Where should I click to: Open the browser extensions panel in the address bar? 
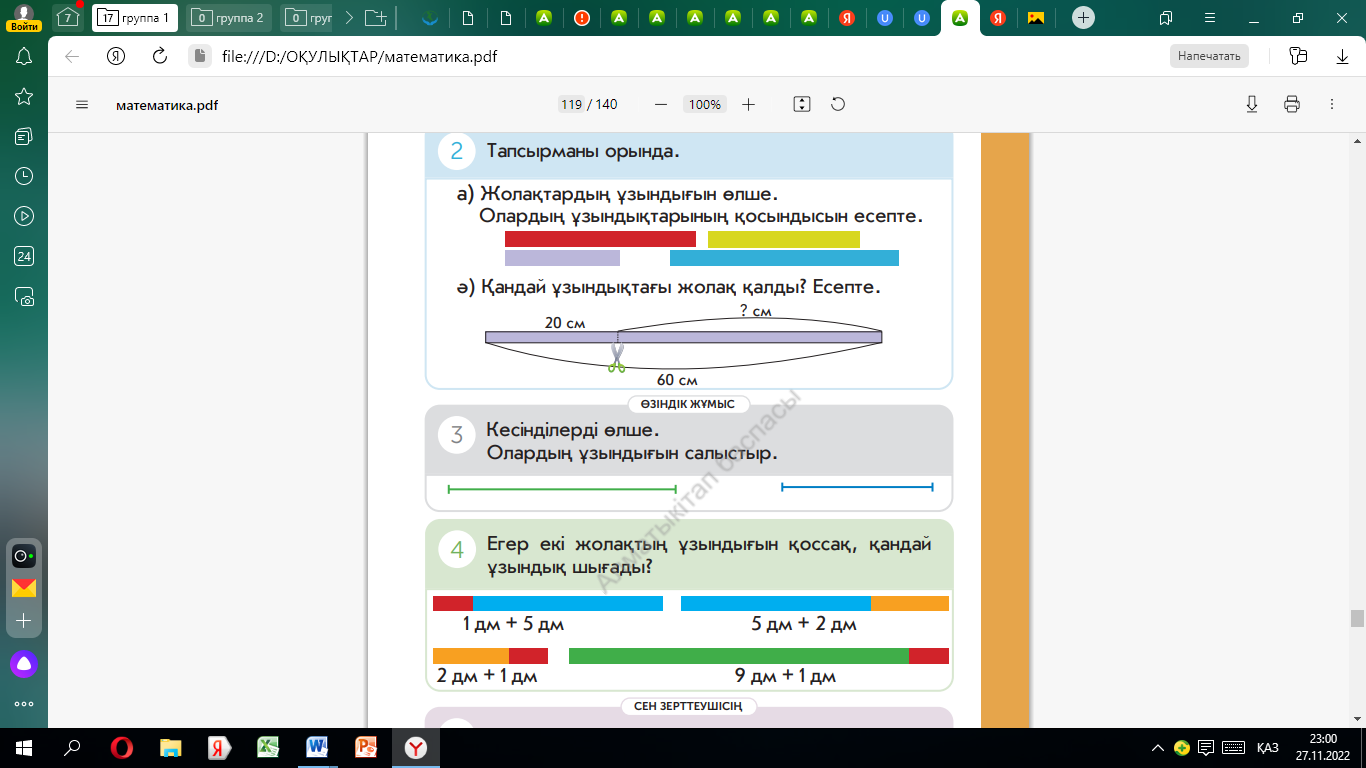[x=1299, y=56]
